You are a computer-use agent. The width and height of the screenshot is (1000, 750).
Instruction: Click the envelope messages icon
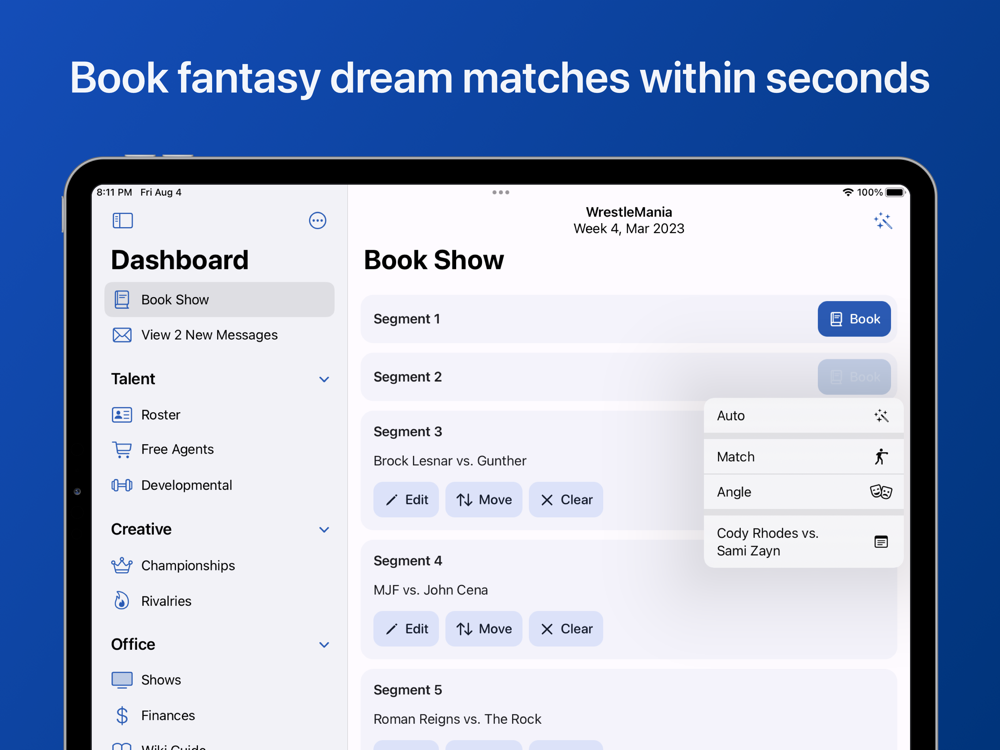[x=122, y=335]
